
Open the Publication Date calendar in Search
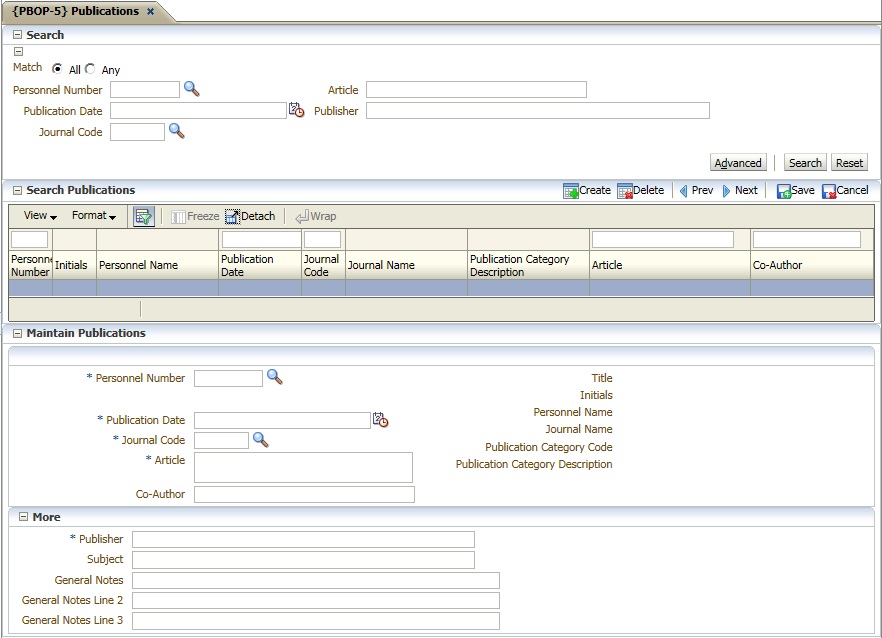(296, 111)
